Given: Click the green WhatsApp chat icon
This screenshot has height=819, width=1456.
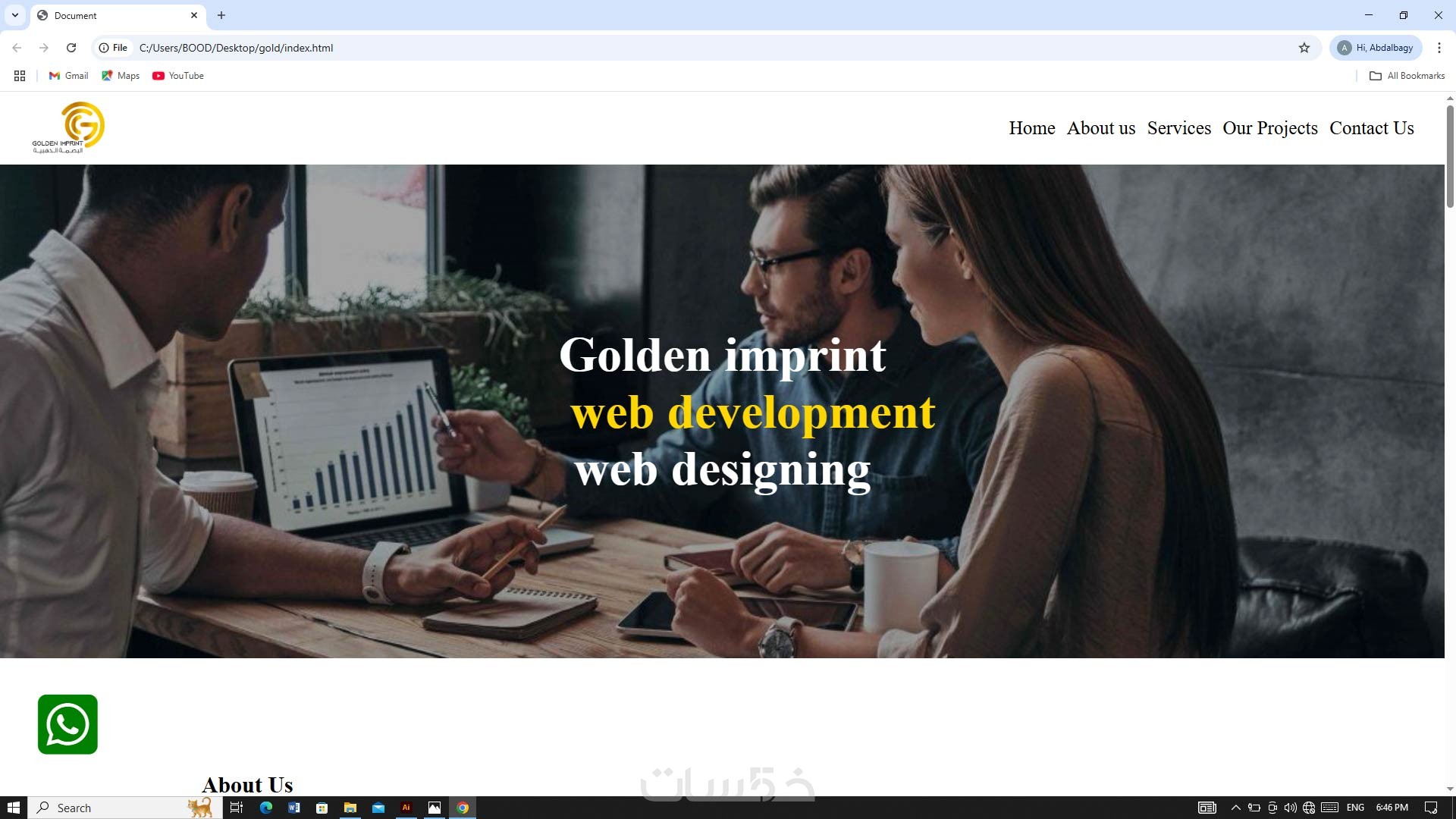Looking at the screenshot, I should [x=67, y=724].
